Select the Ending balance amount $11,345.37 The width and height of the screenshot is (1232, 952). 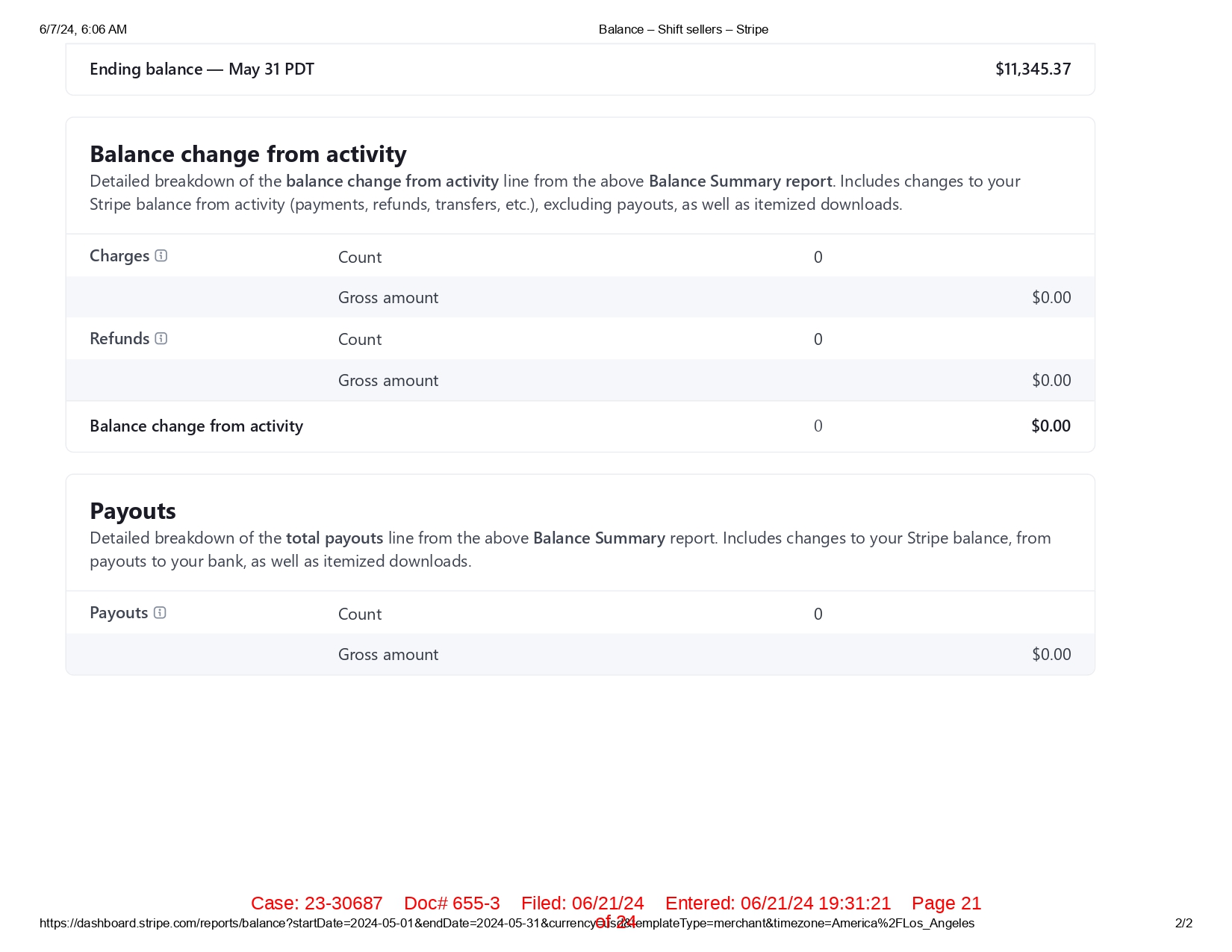coord(1033,69)
